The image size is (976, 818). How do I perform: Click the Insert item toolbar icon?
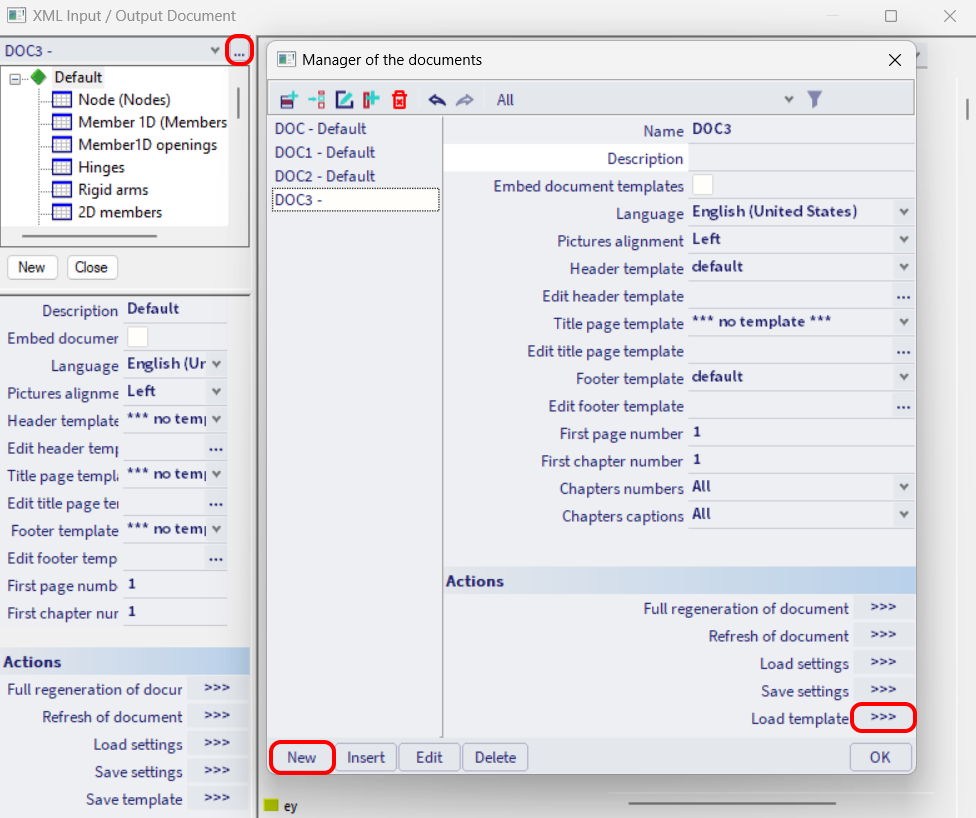(x=317, y=99)
